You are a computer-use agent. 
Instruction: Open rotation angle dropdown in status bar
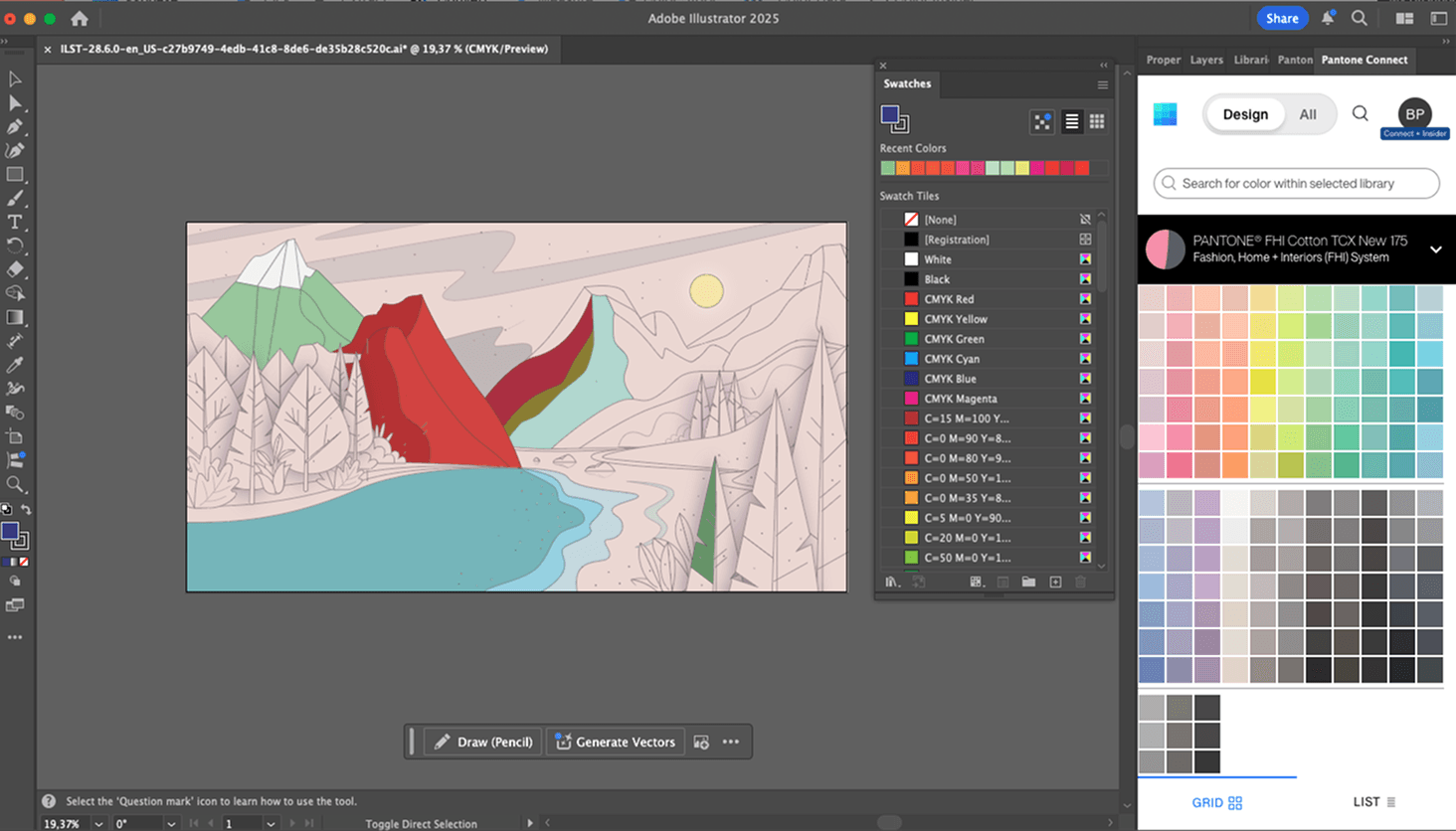(171, 823)
